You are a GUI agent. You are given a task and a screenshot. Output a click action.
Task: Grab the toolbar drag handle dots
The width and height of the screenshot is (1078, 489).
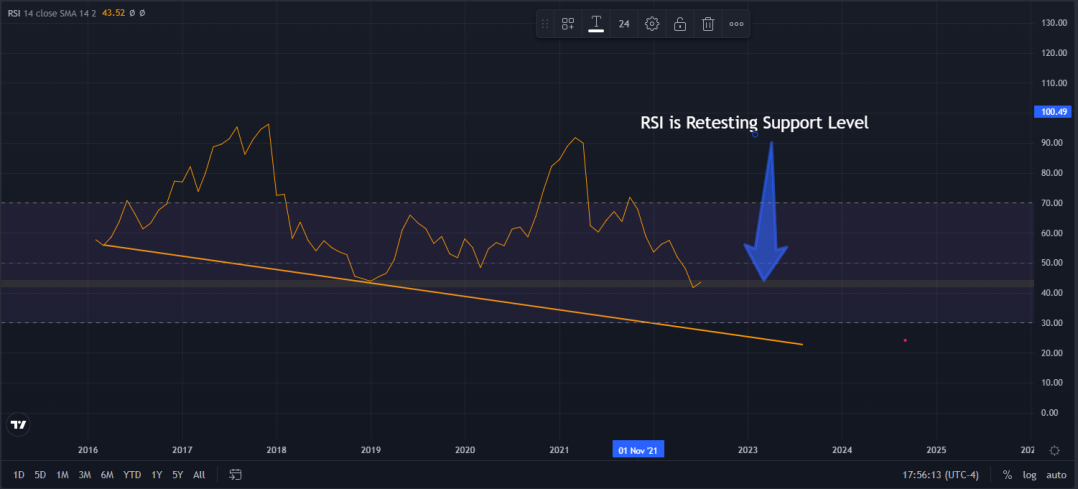pos(545,24)
